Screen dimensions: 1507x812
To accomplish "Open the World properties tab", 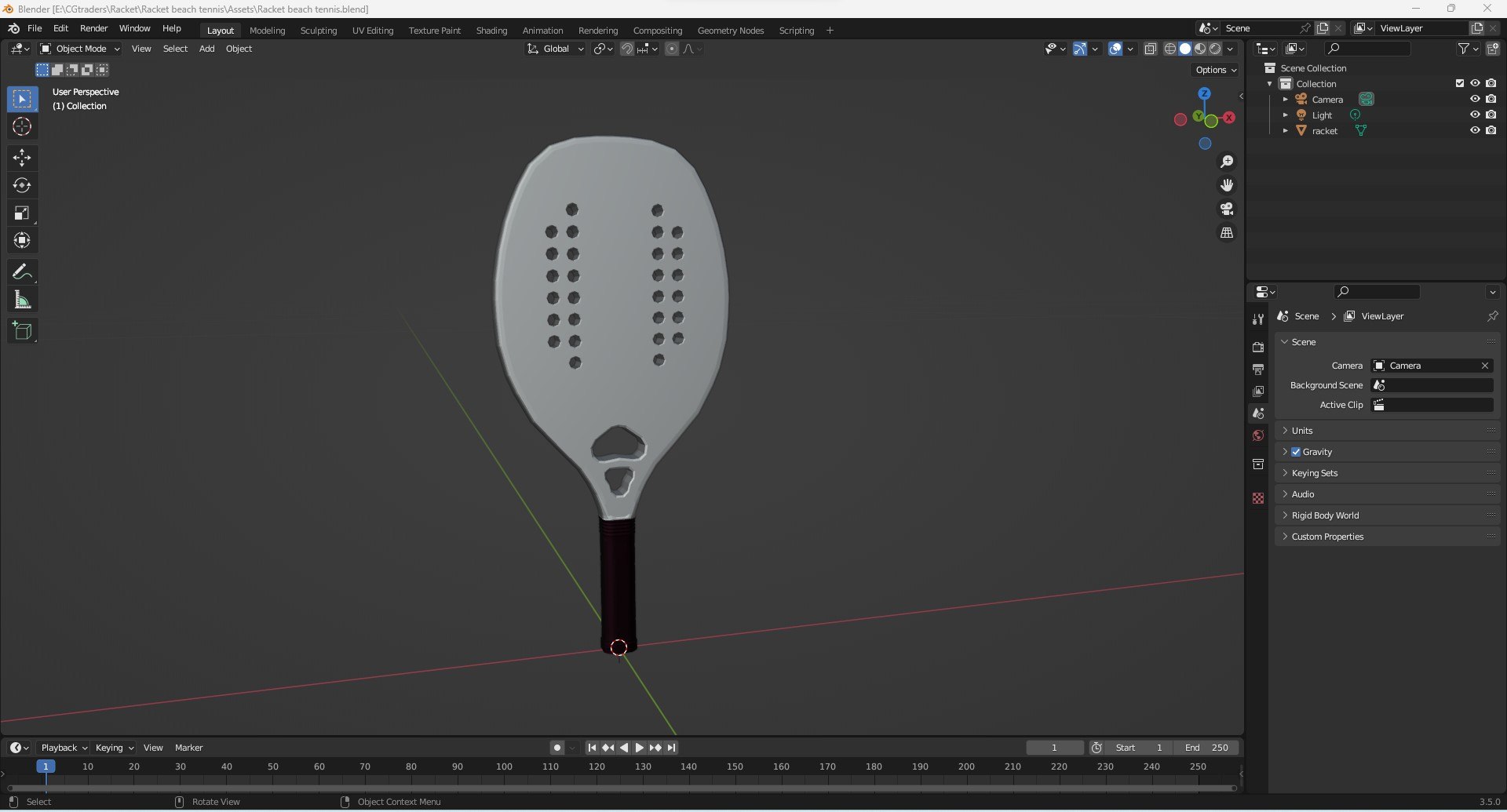I will pos(1258,435).
